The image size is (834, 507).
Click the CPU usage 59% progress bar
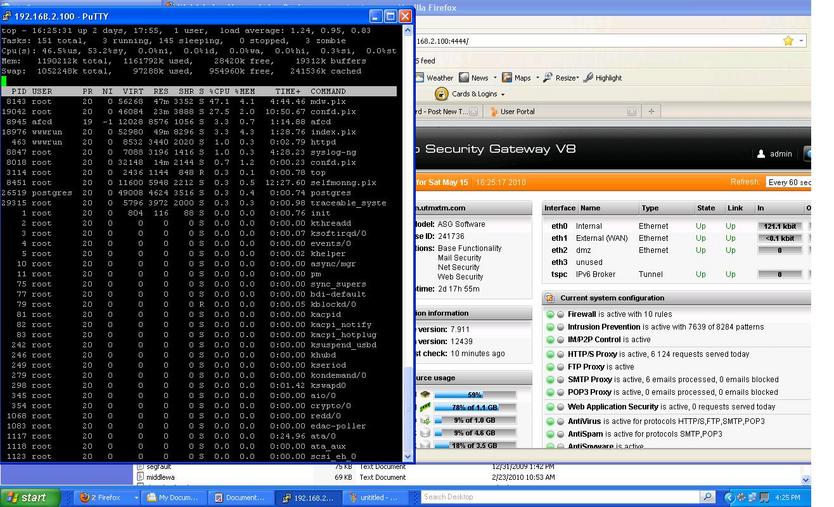[x=475, y=395]
